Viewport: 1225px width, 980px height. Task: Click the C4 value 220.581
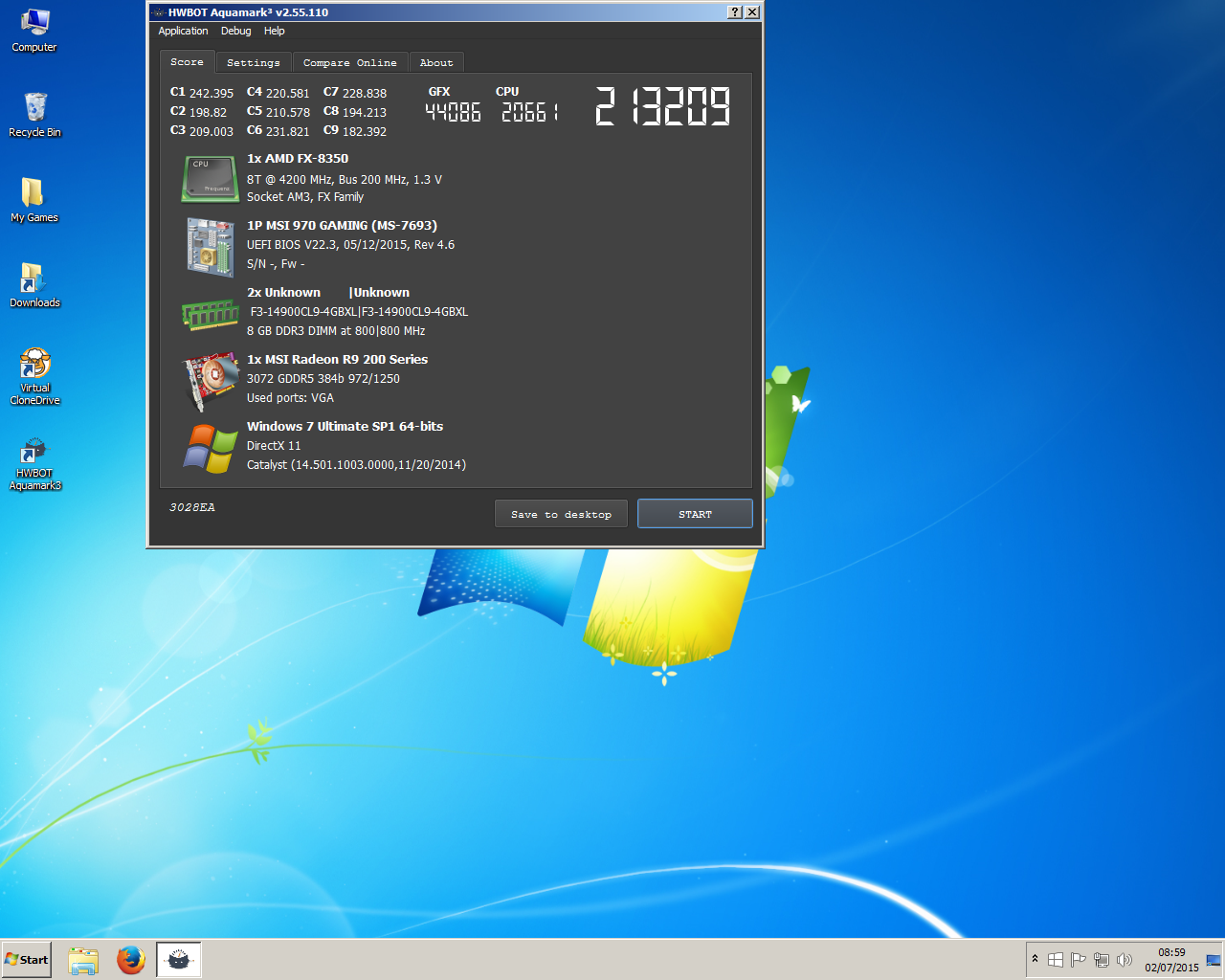pos(288,93)
